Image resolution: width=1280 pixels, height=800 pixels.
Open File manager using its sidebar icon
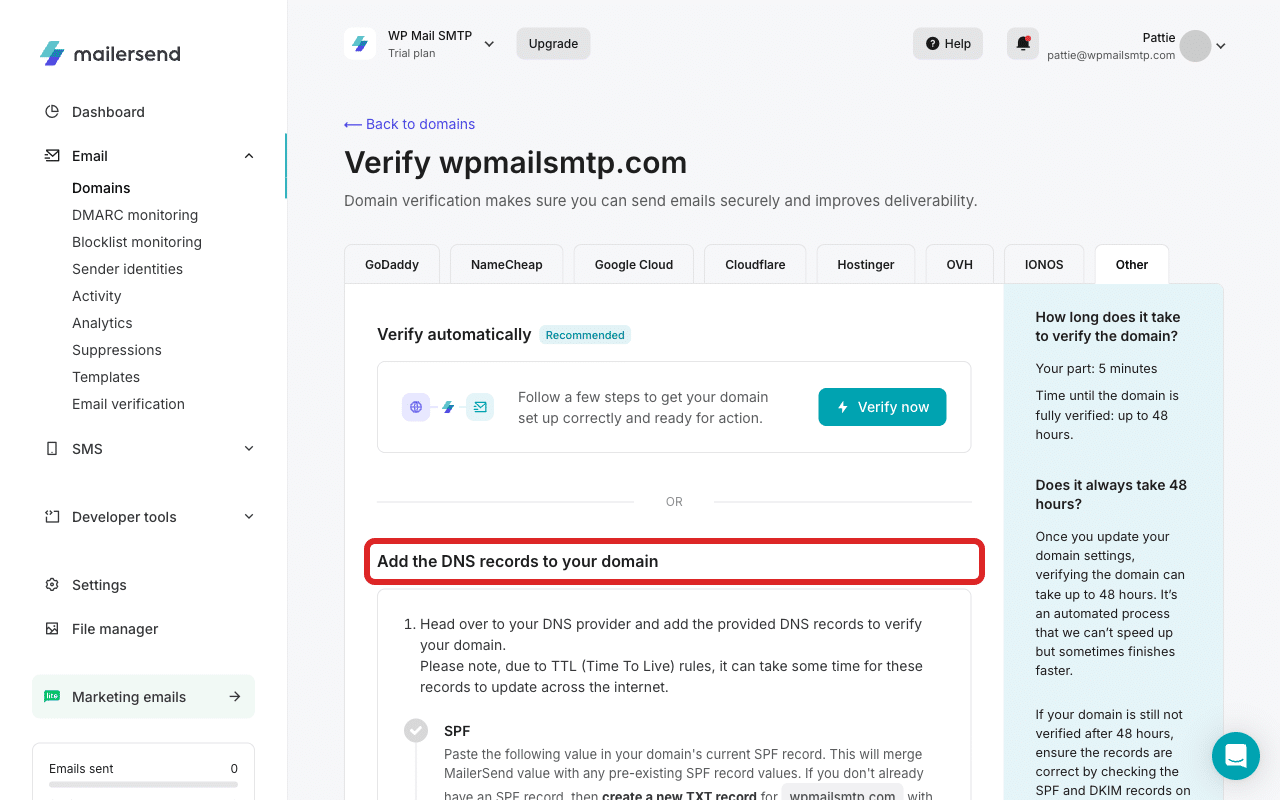click(x=52, y=628)
